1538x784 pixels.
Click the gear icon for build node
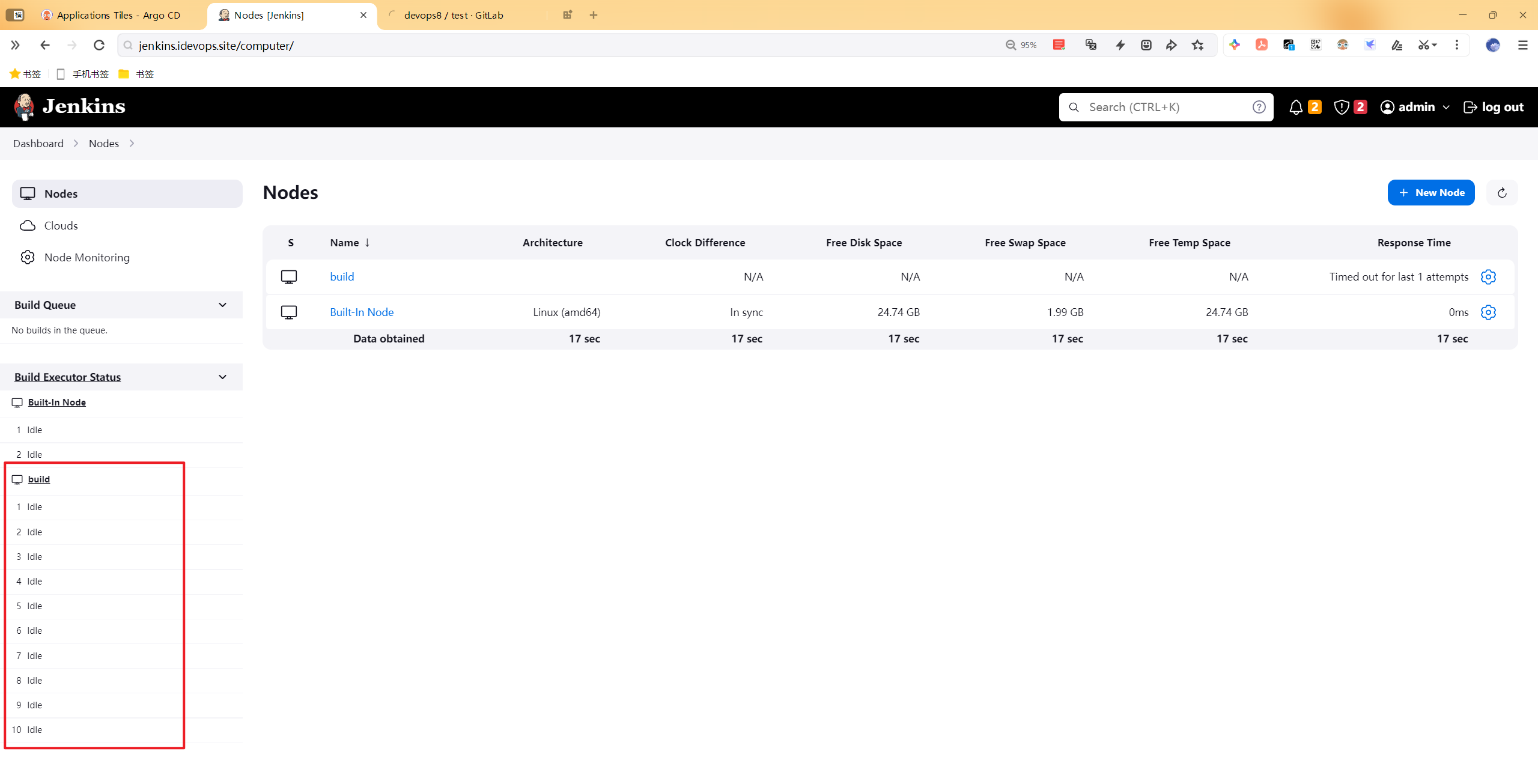click(1488, 277)
